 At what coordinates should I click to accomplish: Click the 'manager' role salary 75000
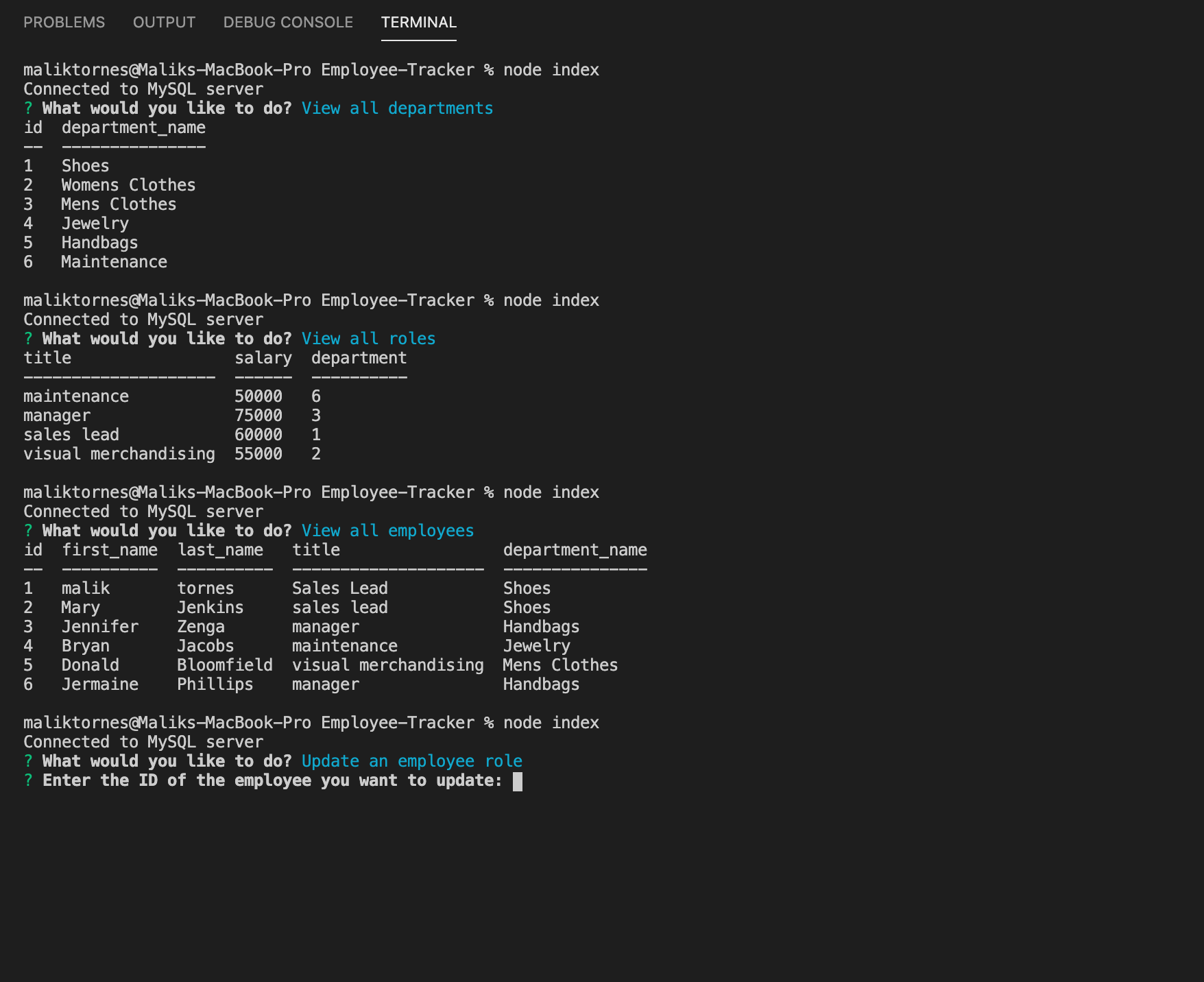click(x=258, y=415)
